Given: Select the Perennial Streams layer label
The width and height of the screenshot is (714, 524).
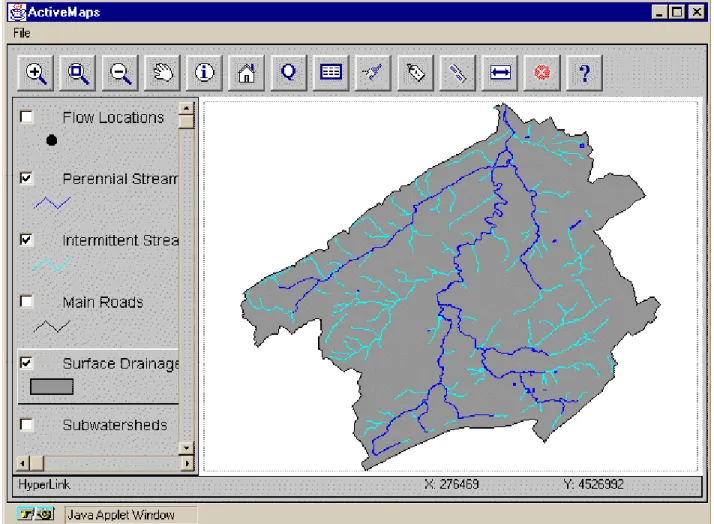Looking at the screenshot, I should pos(120,179).
